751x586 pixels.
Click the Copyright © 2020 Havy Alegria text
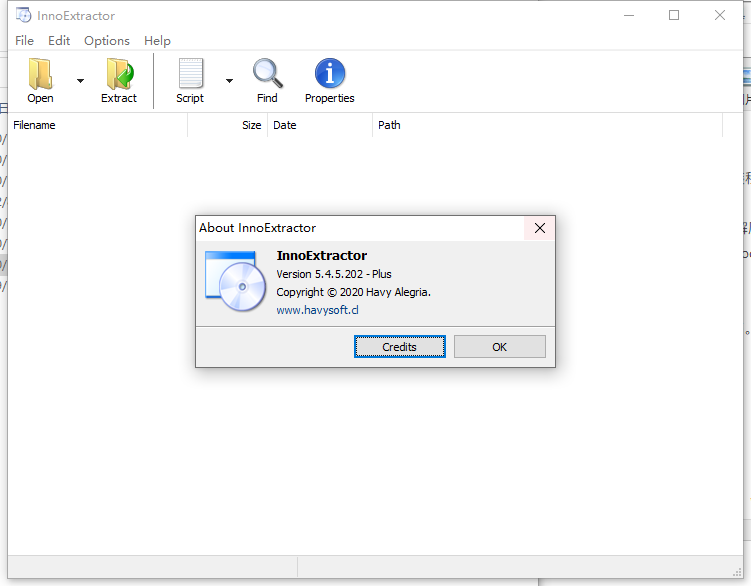pyautogui.click(x=353, y=292)
